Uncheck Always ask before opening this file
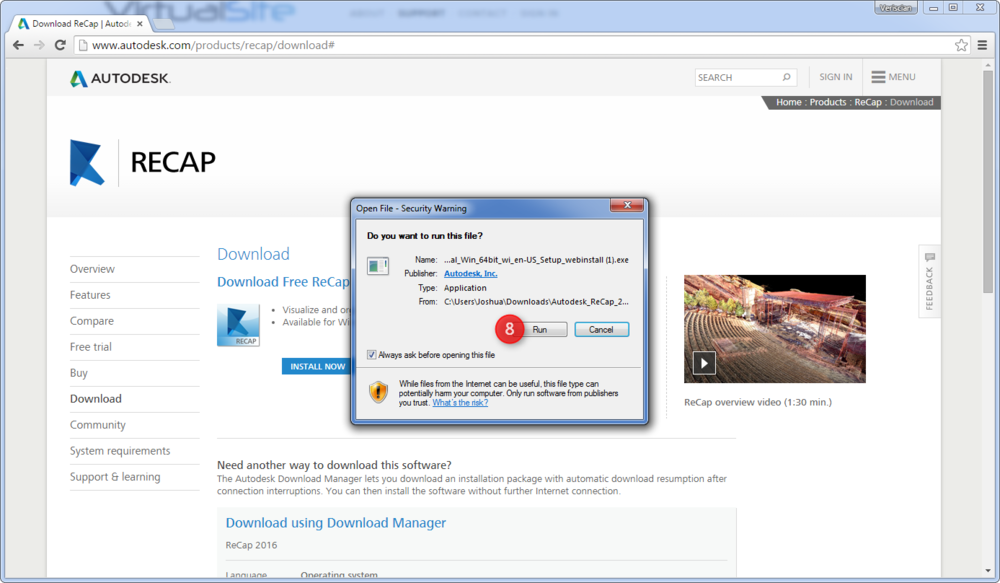 tap(371, 355)
